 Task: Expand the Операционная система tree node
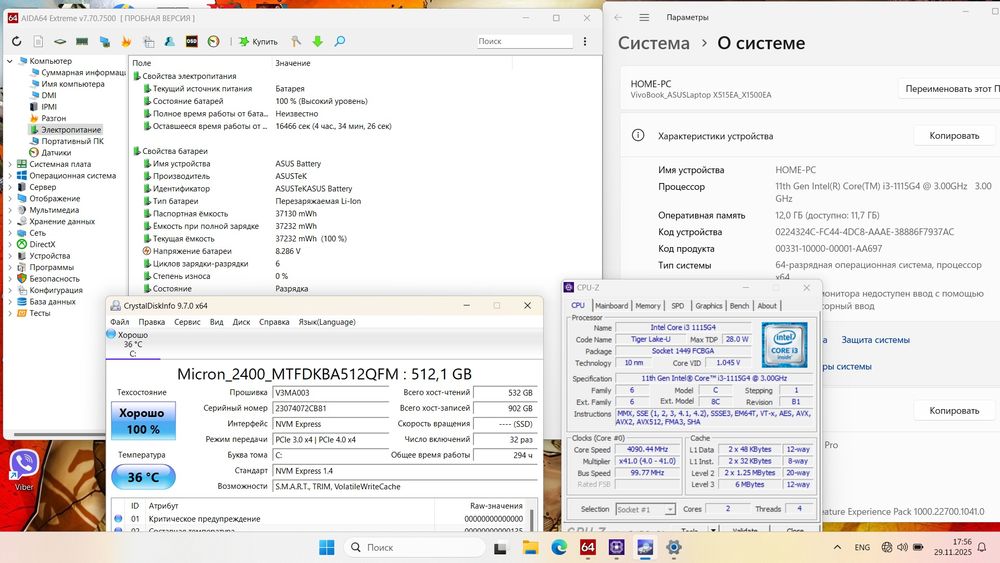tap(10, 175)
